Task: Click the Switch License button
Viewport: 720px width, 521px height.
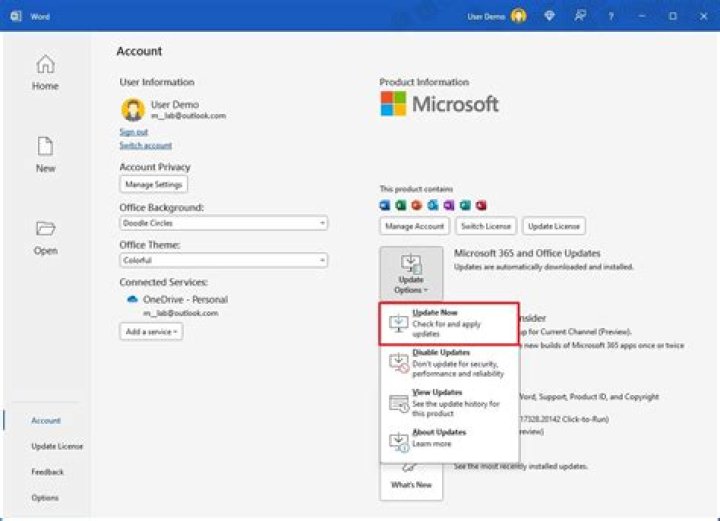Action: click(x=486, y=226)
